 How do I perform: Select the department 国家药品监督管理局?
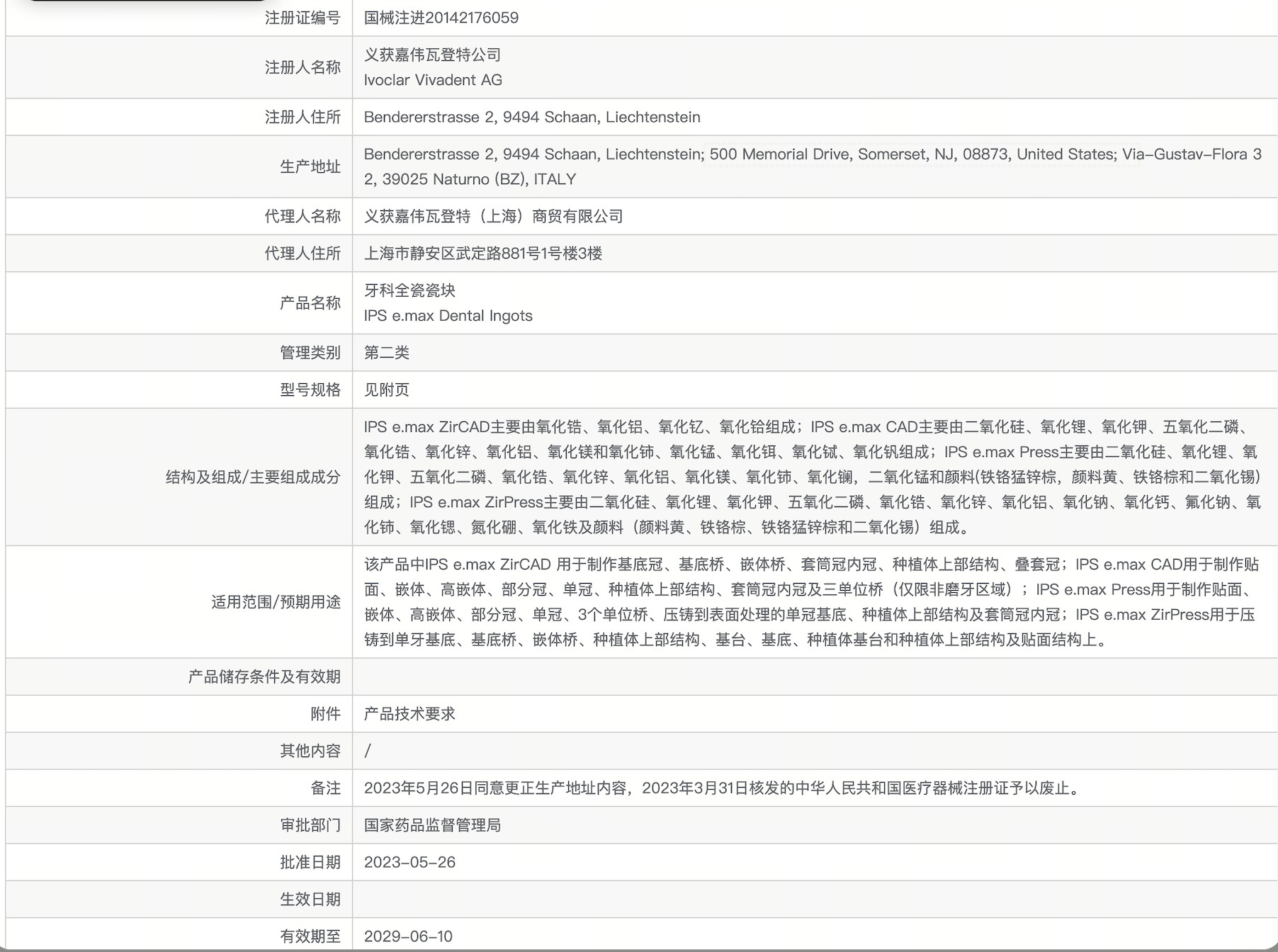tap(432, 825)
